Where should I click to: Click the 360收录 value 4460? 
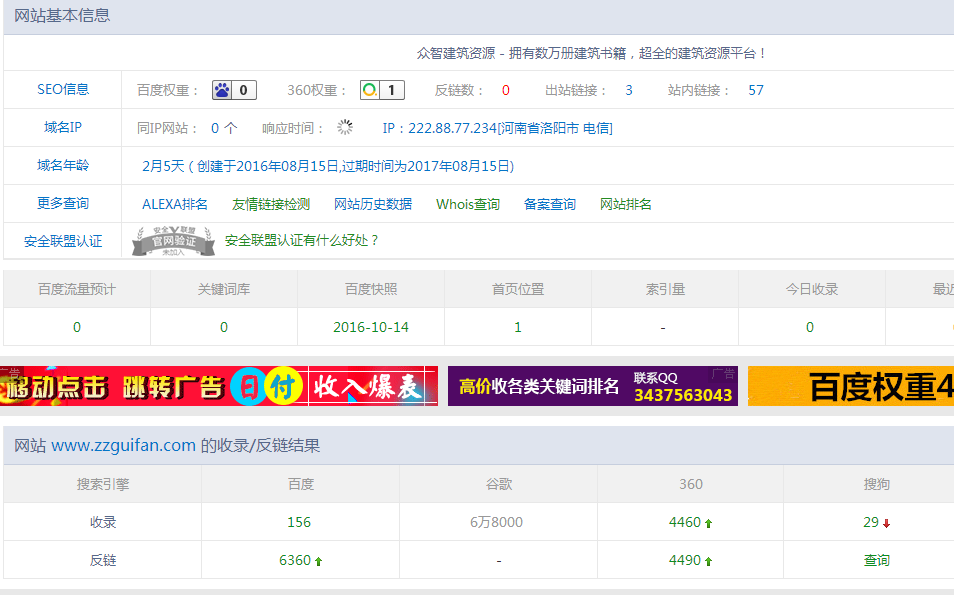tap(685, 522)
